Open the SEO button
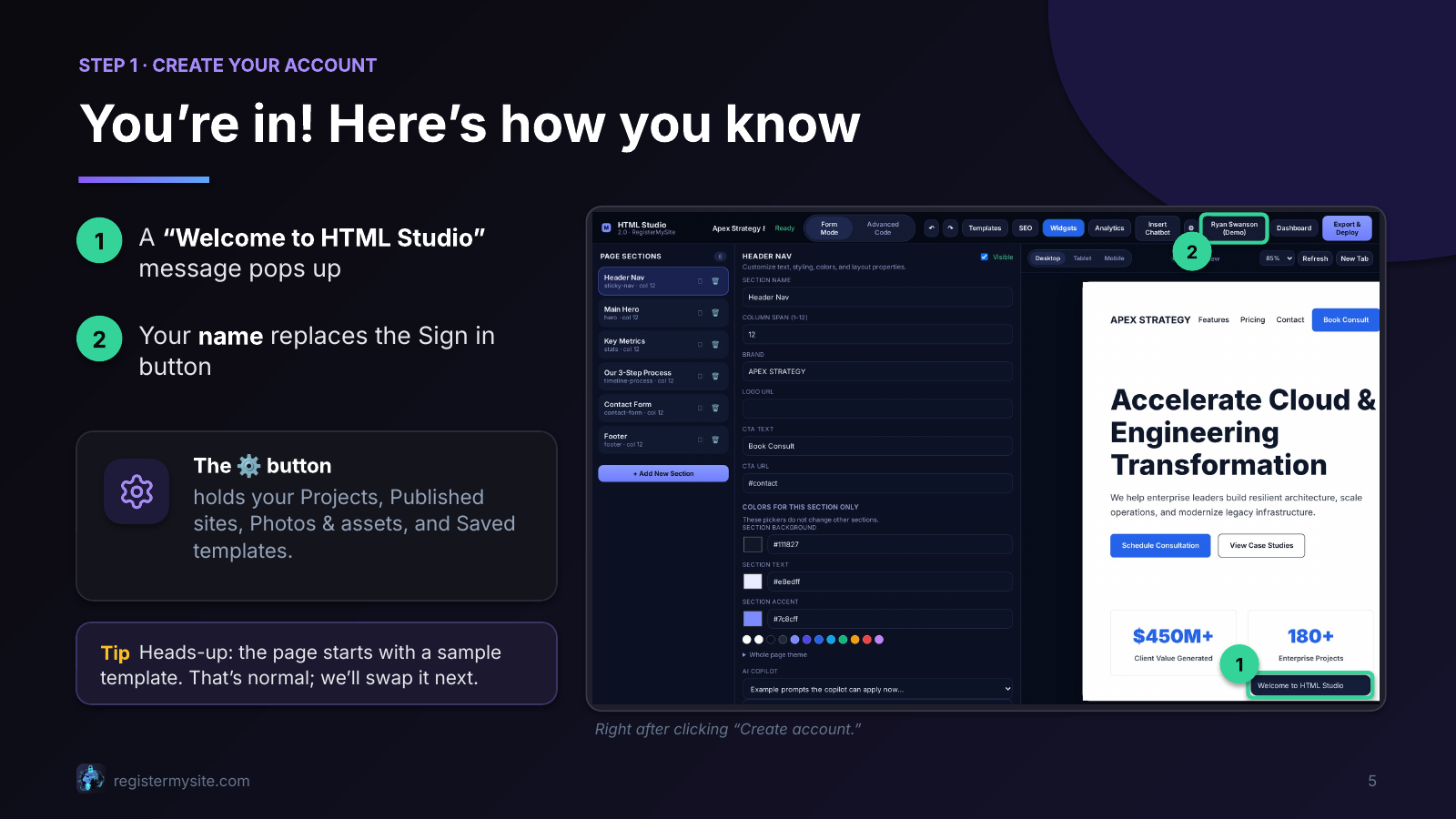 (x=1026, y=228)
